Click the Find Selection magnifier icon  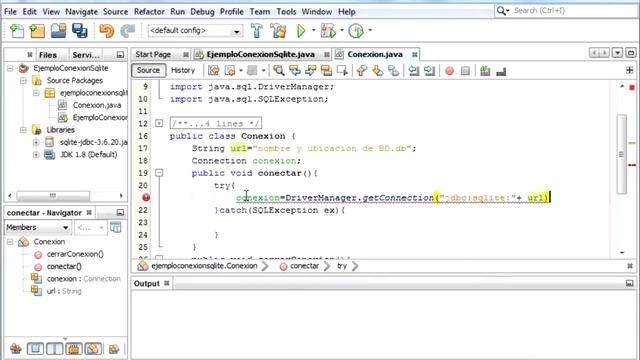279,71
